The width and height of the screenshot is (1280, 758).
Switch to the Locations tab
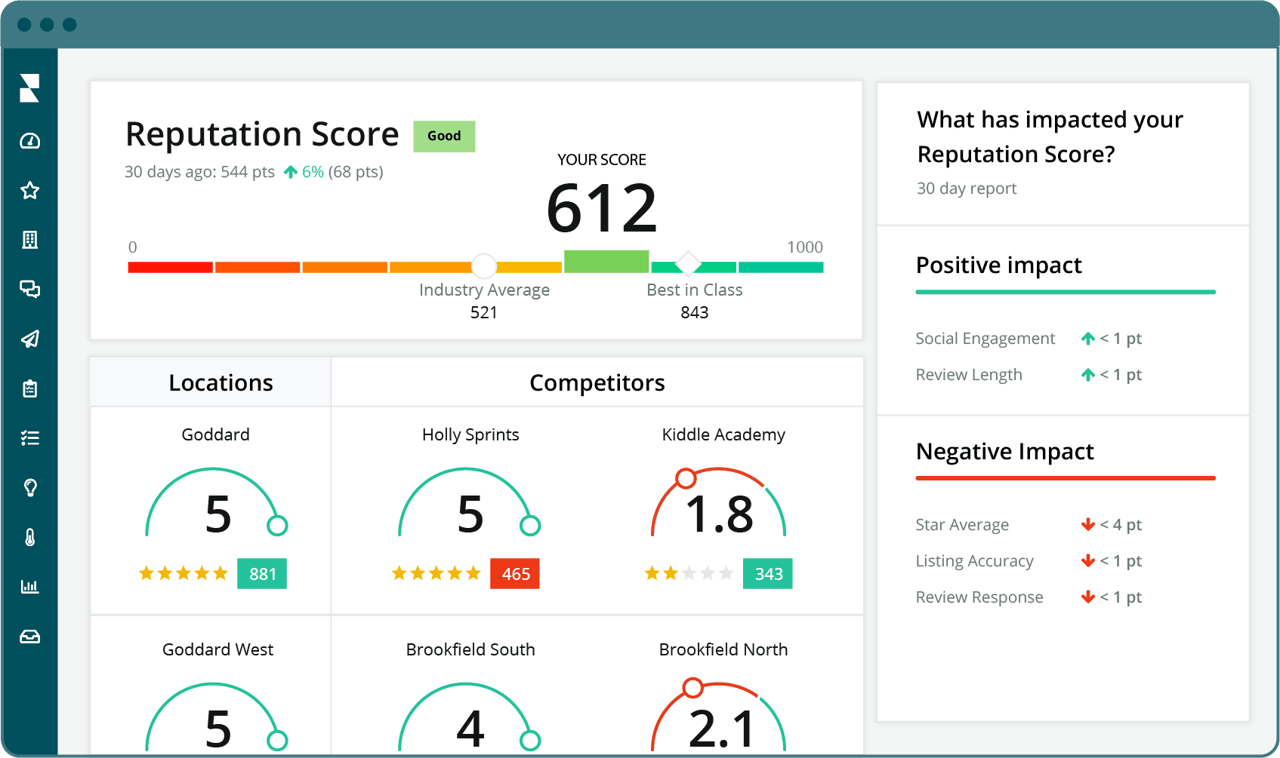point(220,383)
